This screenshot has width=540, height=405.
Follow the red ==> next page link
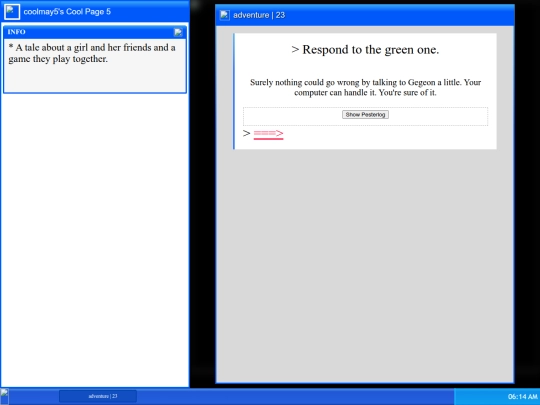point(269,134)
